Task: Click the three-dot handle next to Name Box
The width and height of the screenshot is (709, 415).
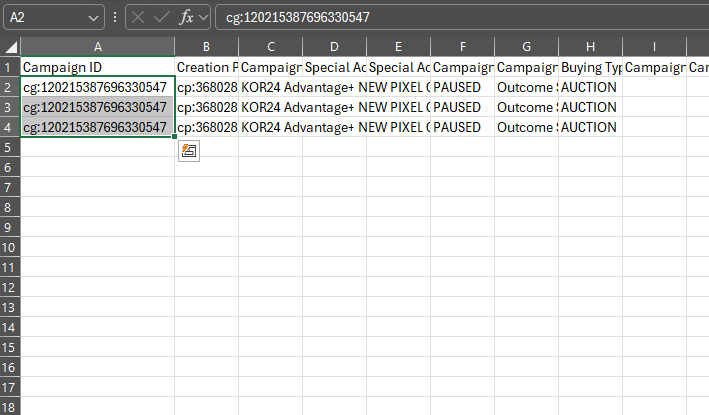Action: (114, 17)
